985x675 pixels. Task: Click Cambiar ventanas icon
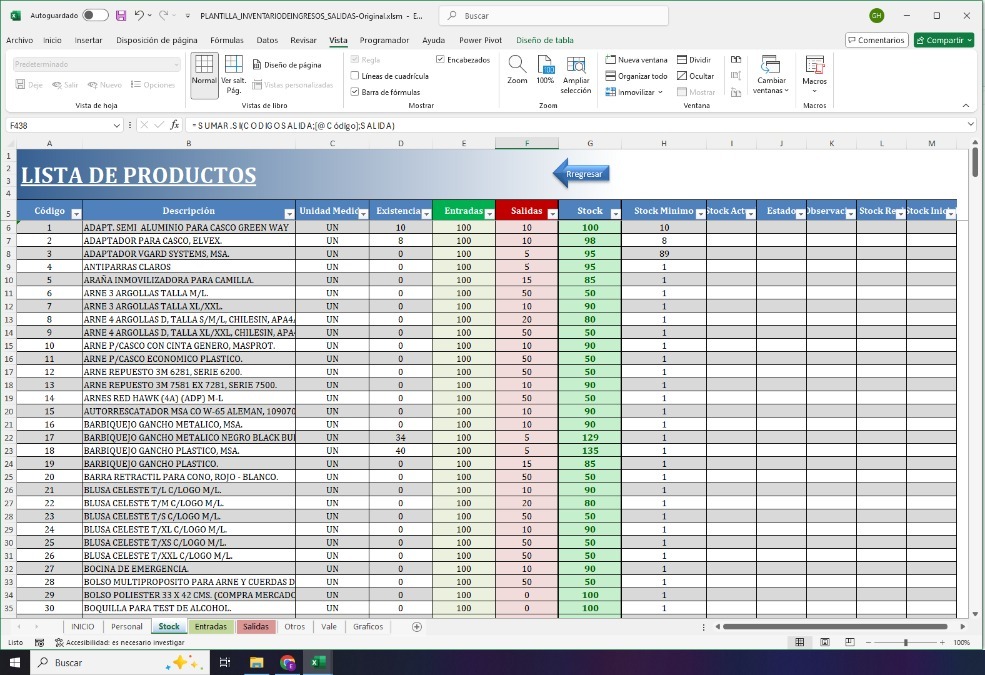771,74
